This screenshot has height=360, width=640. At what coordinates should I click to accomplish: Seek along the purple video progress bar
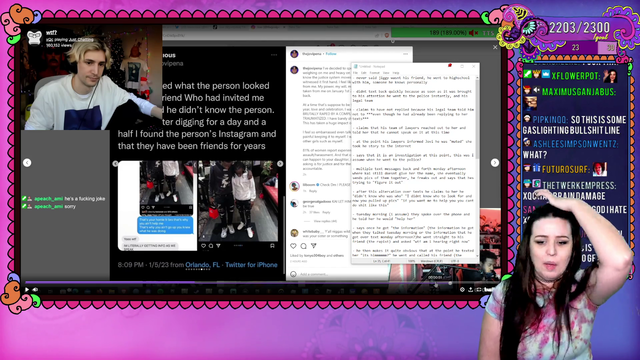(261, 282)
